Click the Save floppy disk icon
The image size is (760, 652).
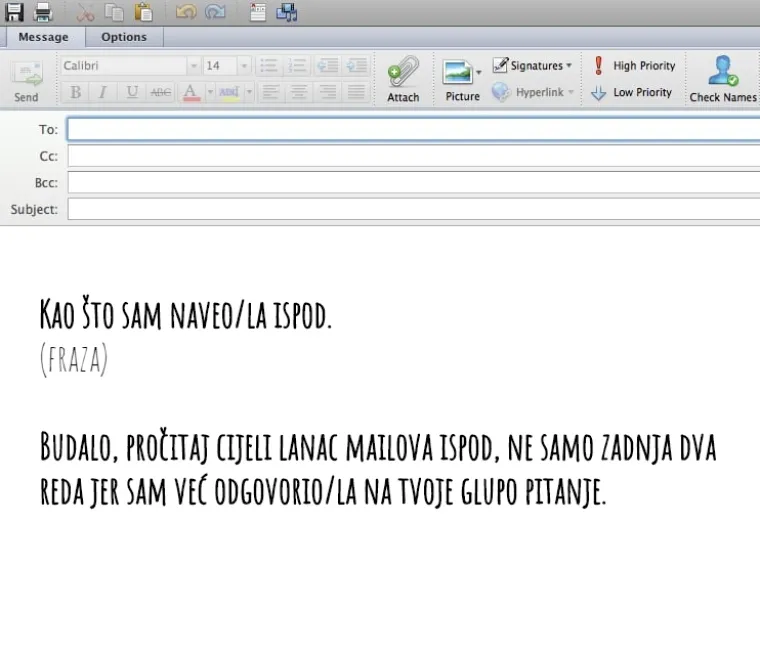(14, 12)
